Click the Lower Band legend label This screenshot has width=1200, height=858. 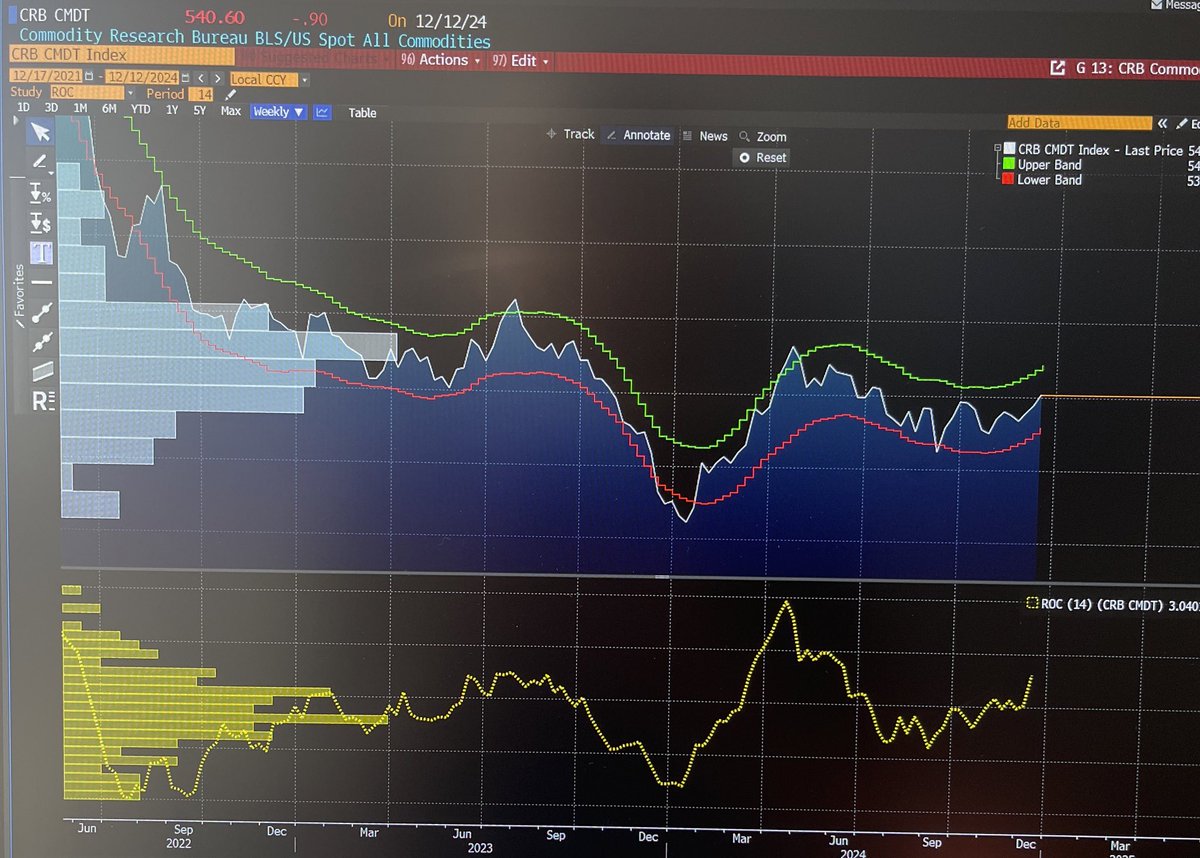[x=1049, y=179]
